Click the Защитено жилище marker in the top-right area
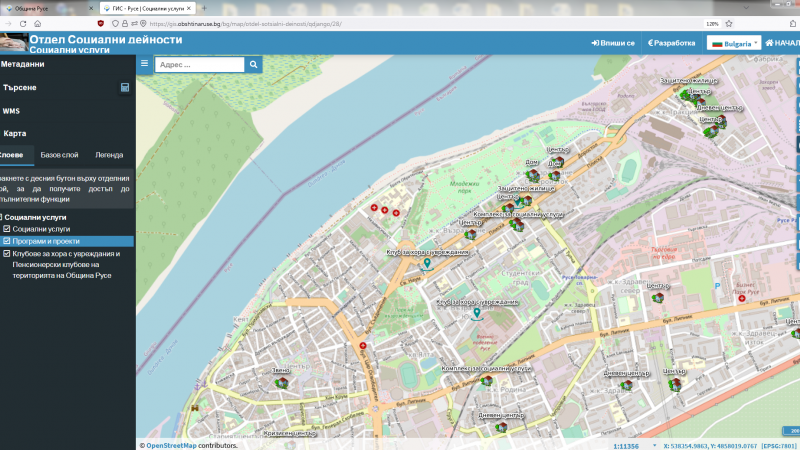The width and height of the screenshot is (800, 450). click(x=686, y=94)
